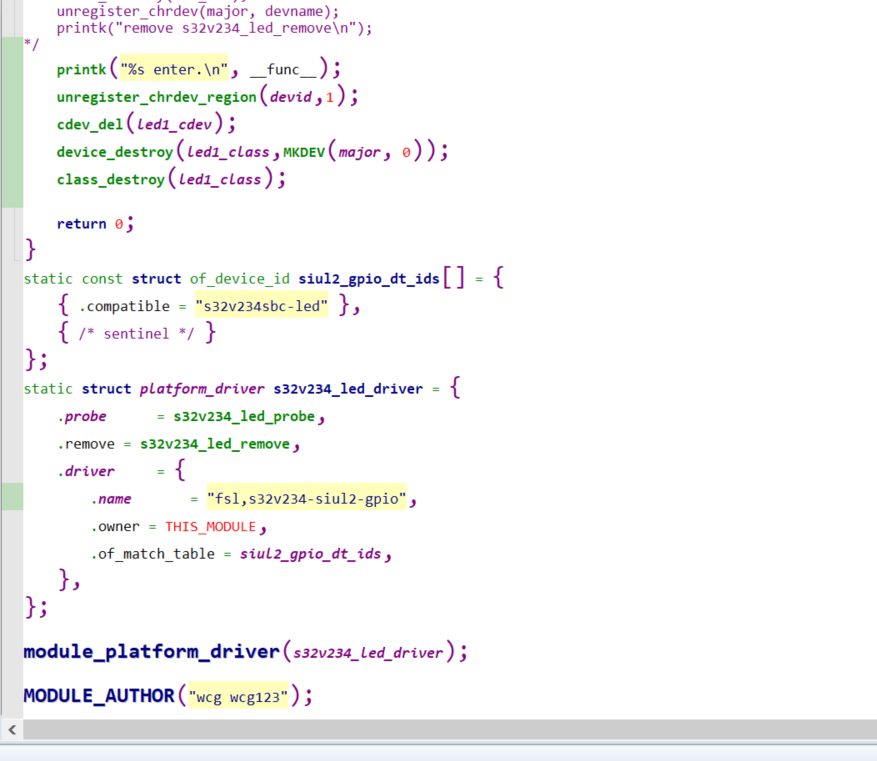Click '.of_match_table' field name

(x=153, y=554)
